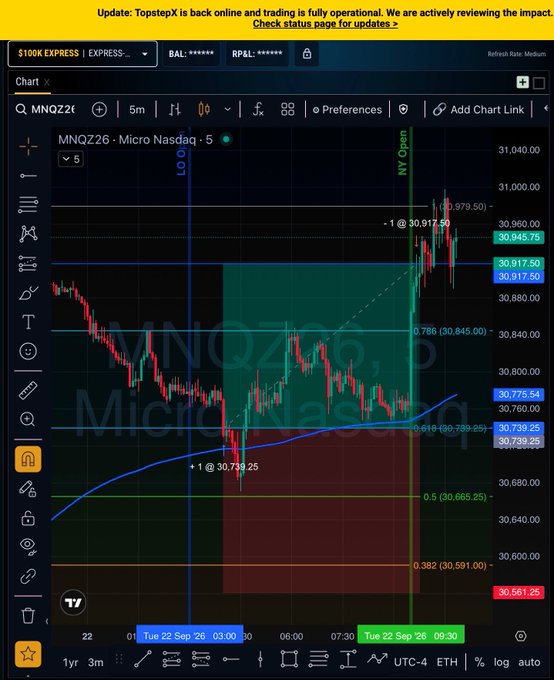The width and height of the screenshot is (554, 680).
Task: Open the $100K EXPRESS account dropdown
Action: (82, 54)
